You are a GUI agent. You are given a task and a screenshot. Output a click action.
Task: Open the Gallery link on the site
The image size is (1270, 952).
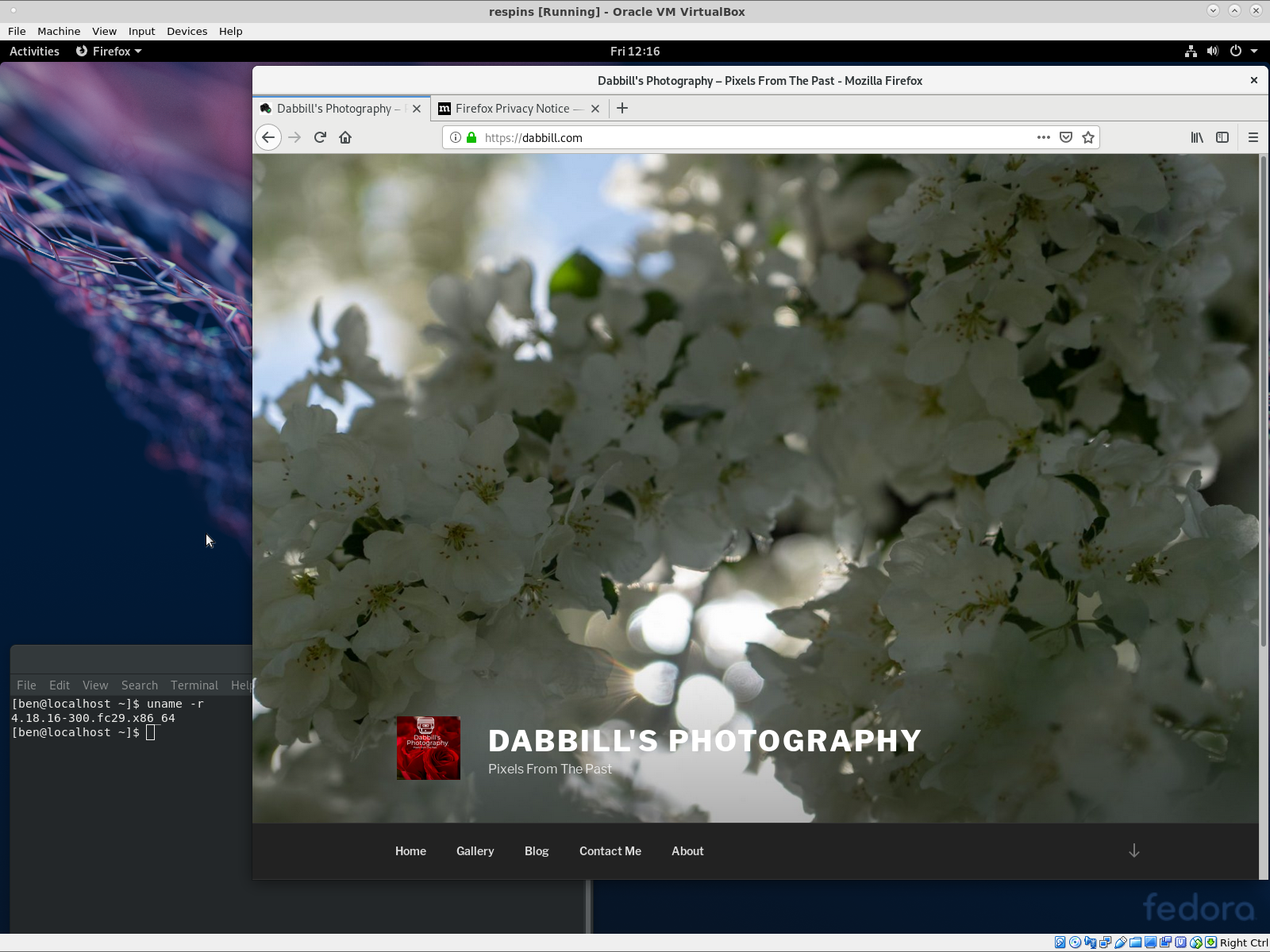pyautogui.click(x=475, y=850)
